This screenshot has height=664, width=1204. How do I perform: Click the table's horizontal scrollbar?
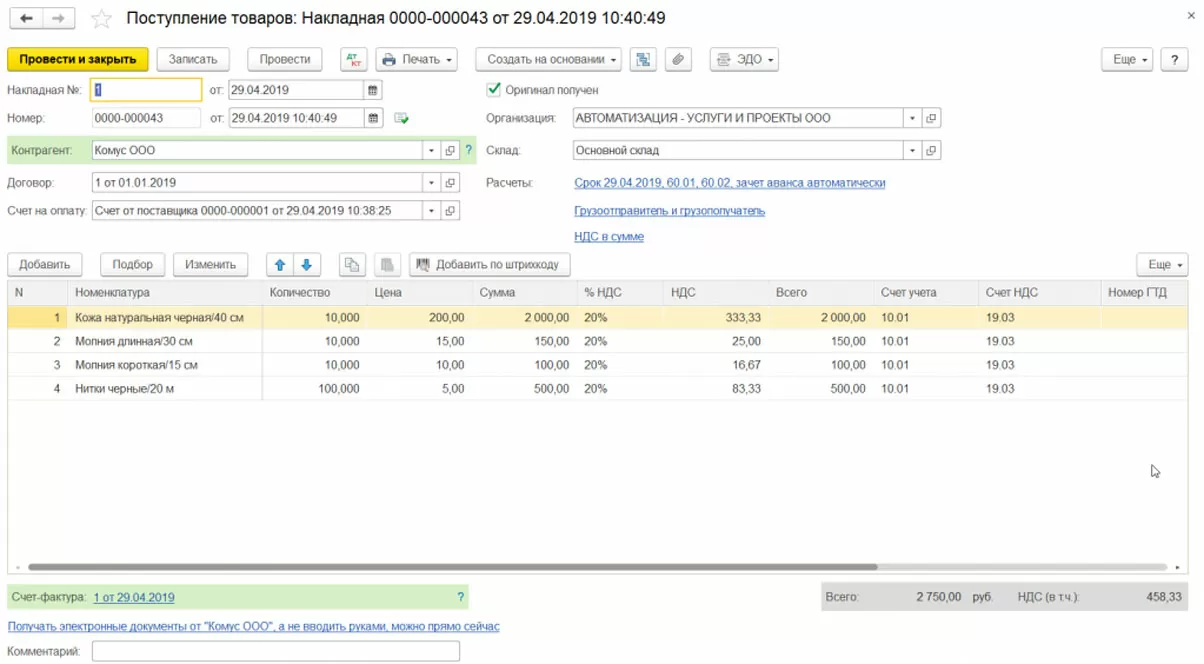tap(450, 567)
